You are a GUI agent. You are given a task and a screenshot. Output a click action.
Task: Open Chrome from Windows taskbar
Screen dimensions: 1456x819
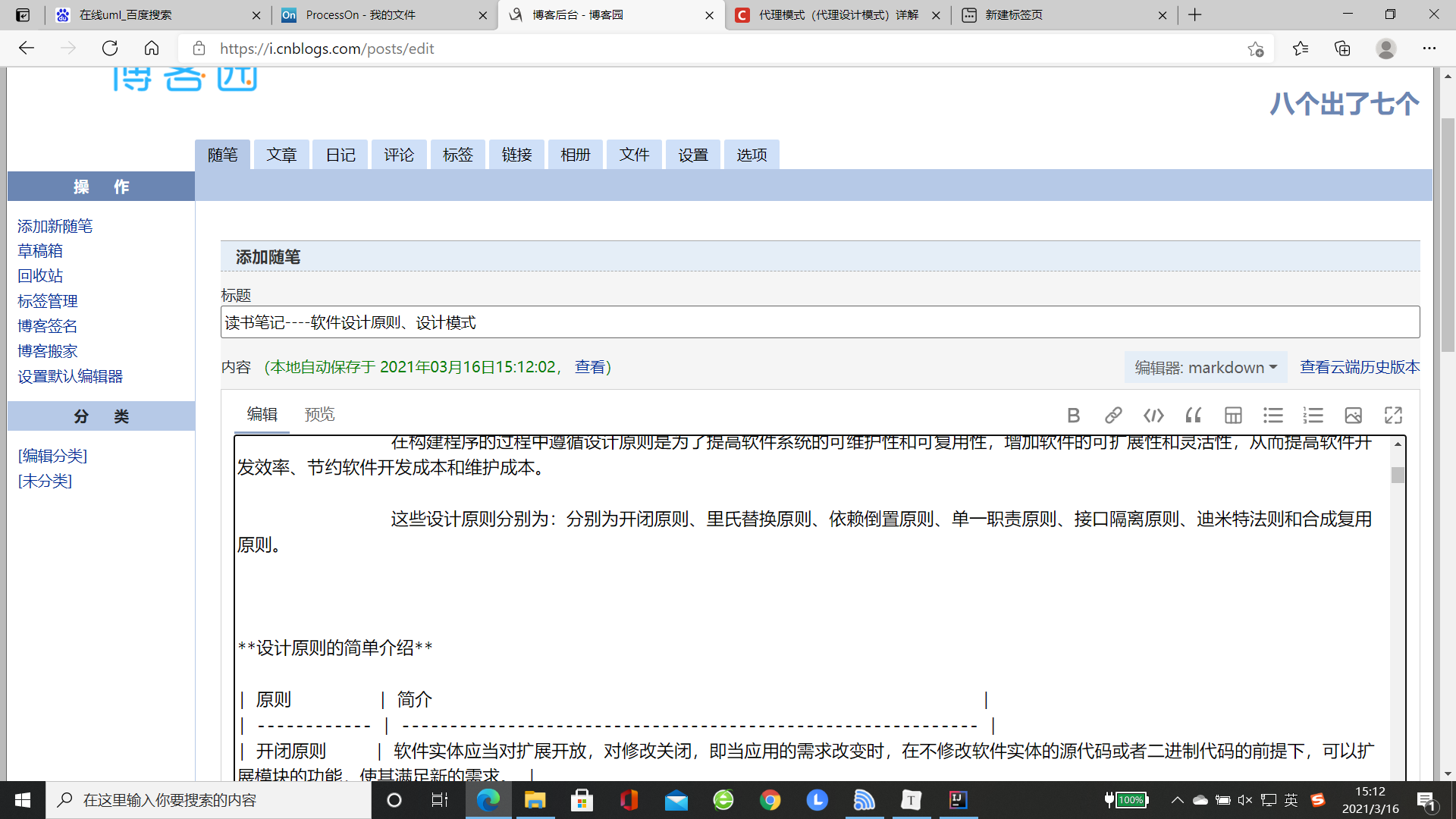point(770,800)
